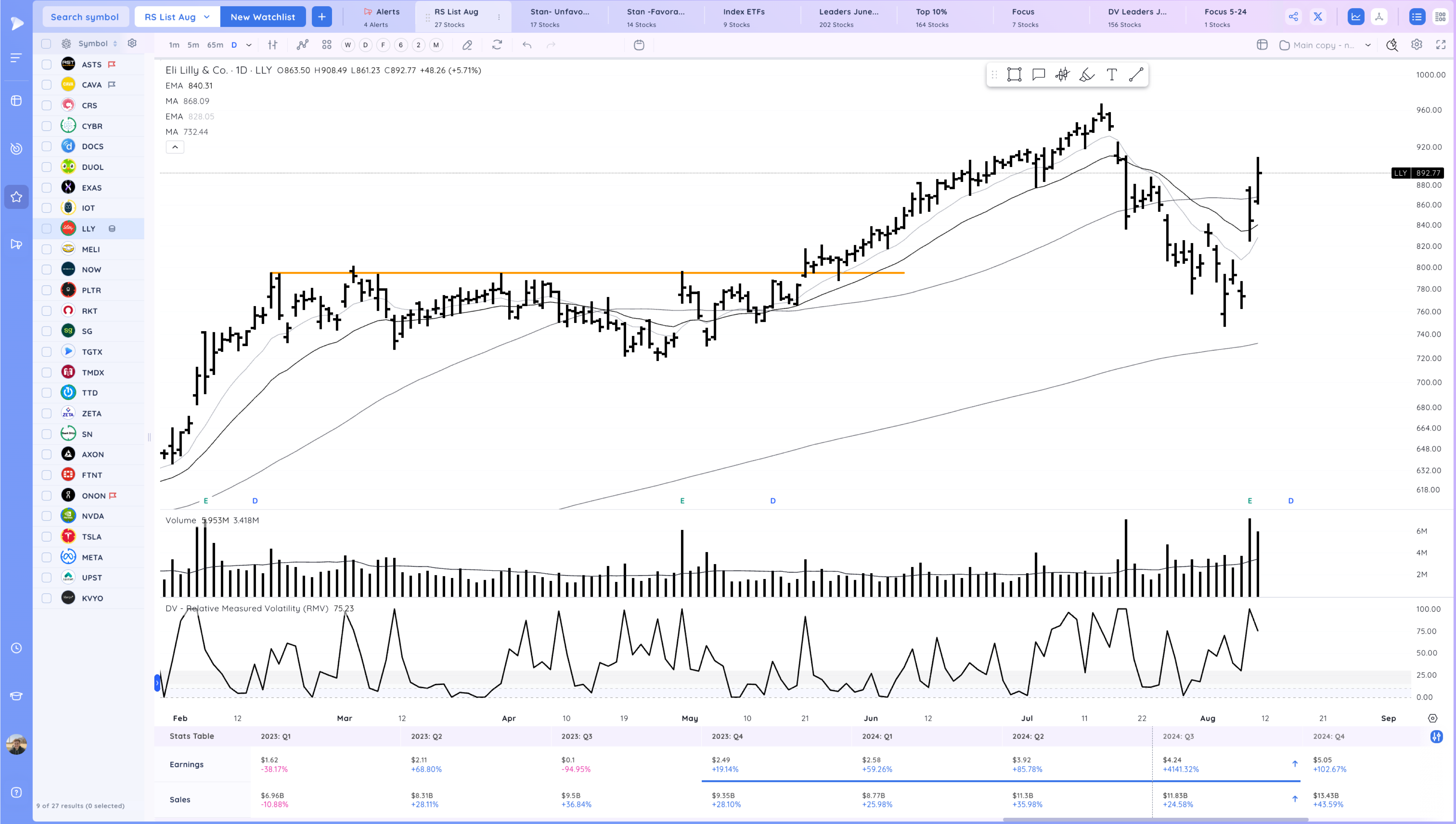This screenshot has height=824, width=1456.
Task: Click the New Watchlist button
Action: click(262, 17)
